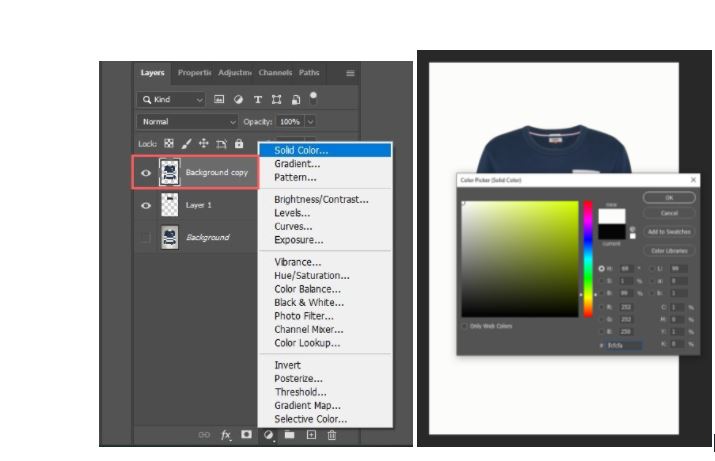Click the new group folder icon

click(x=289, y=435)
